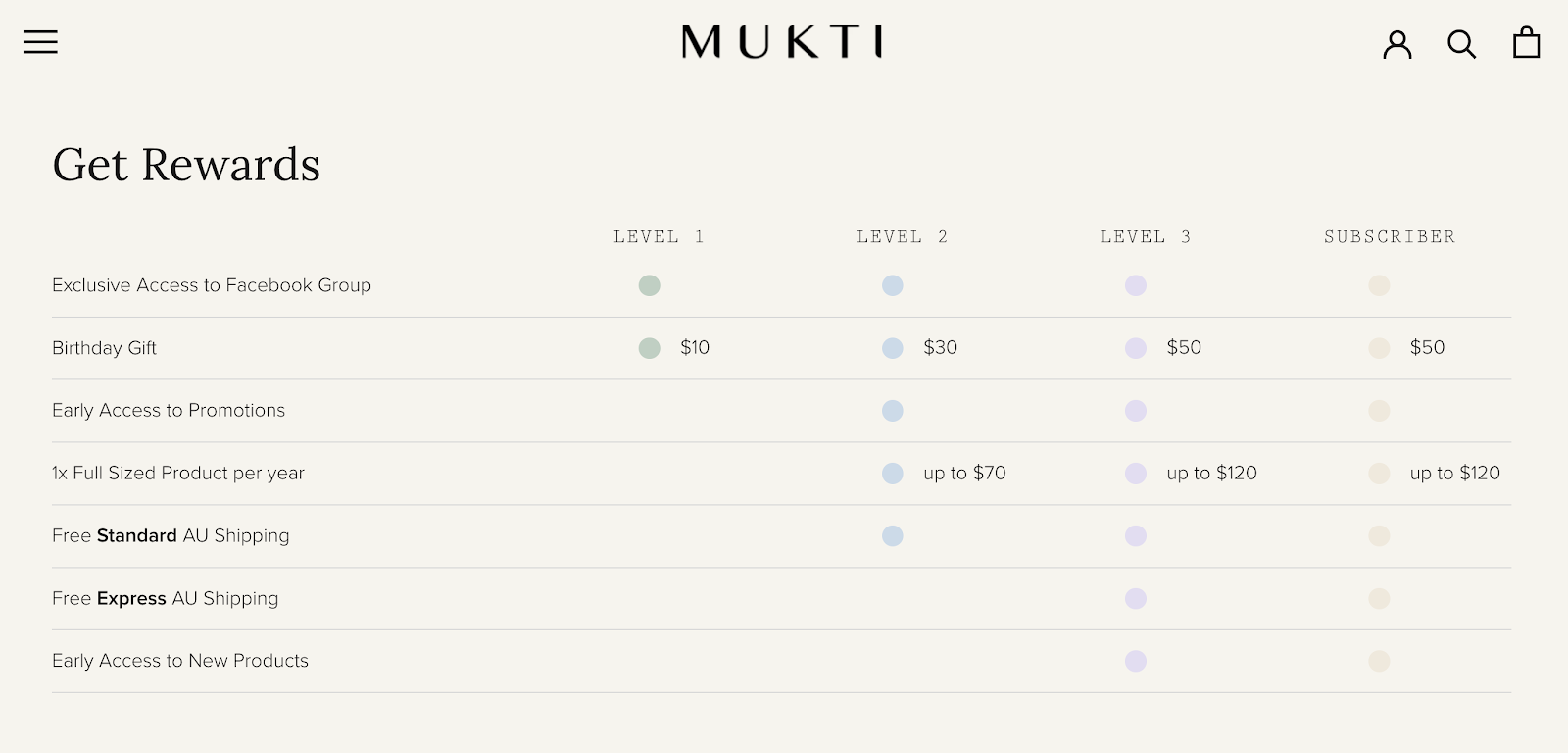Open the search magnifier icon

(x=1461, y=44)
